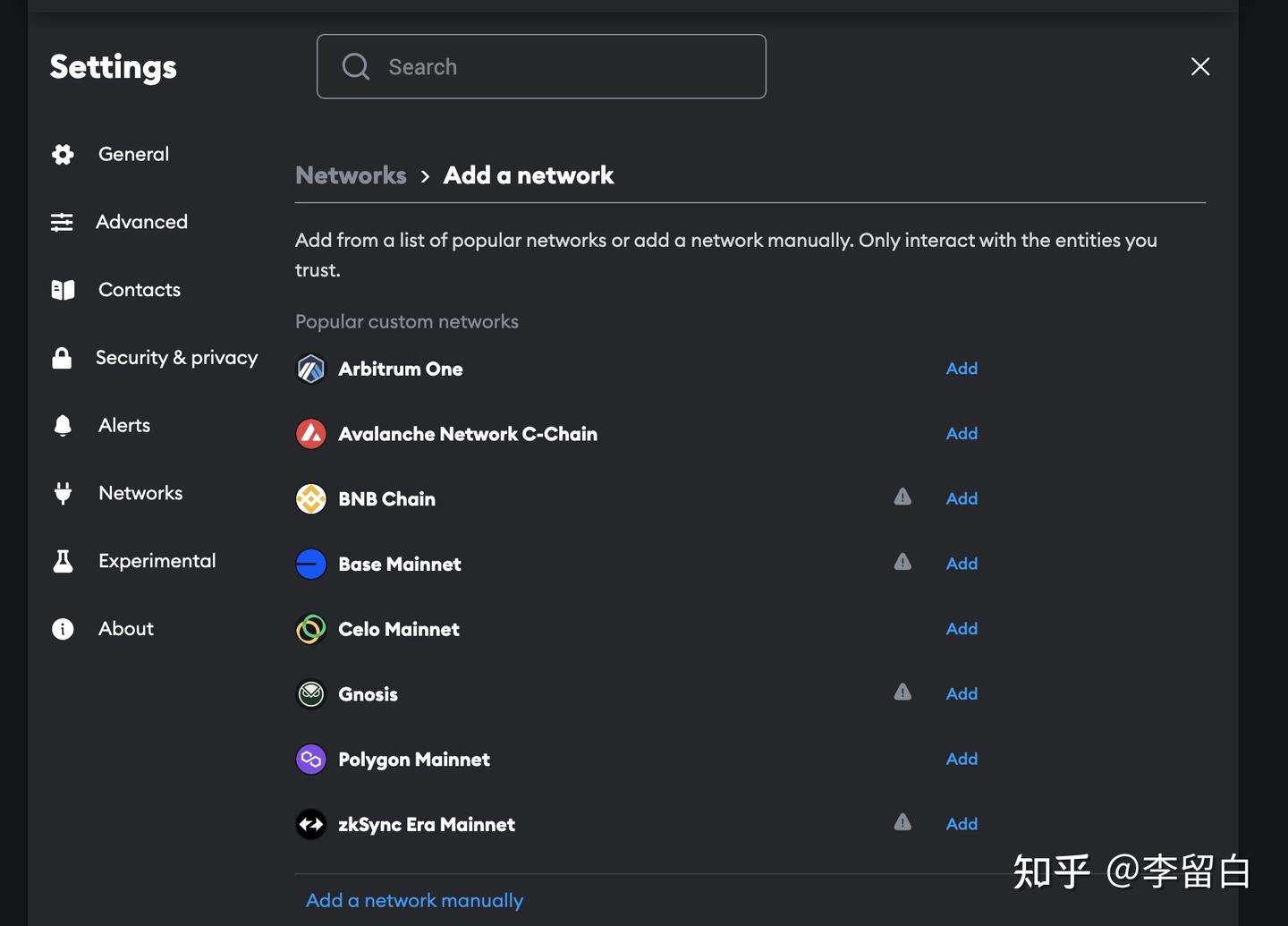Click the BNB Chain logo icon
This screenshot has width=1288, height=926.
point(311,499)
